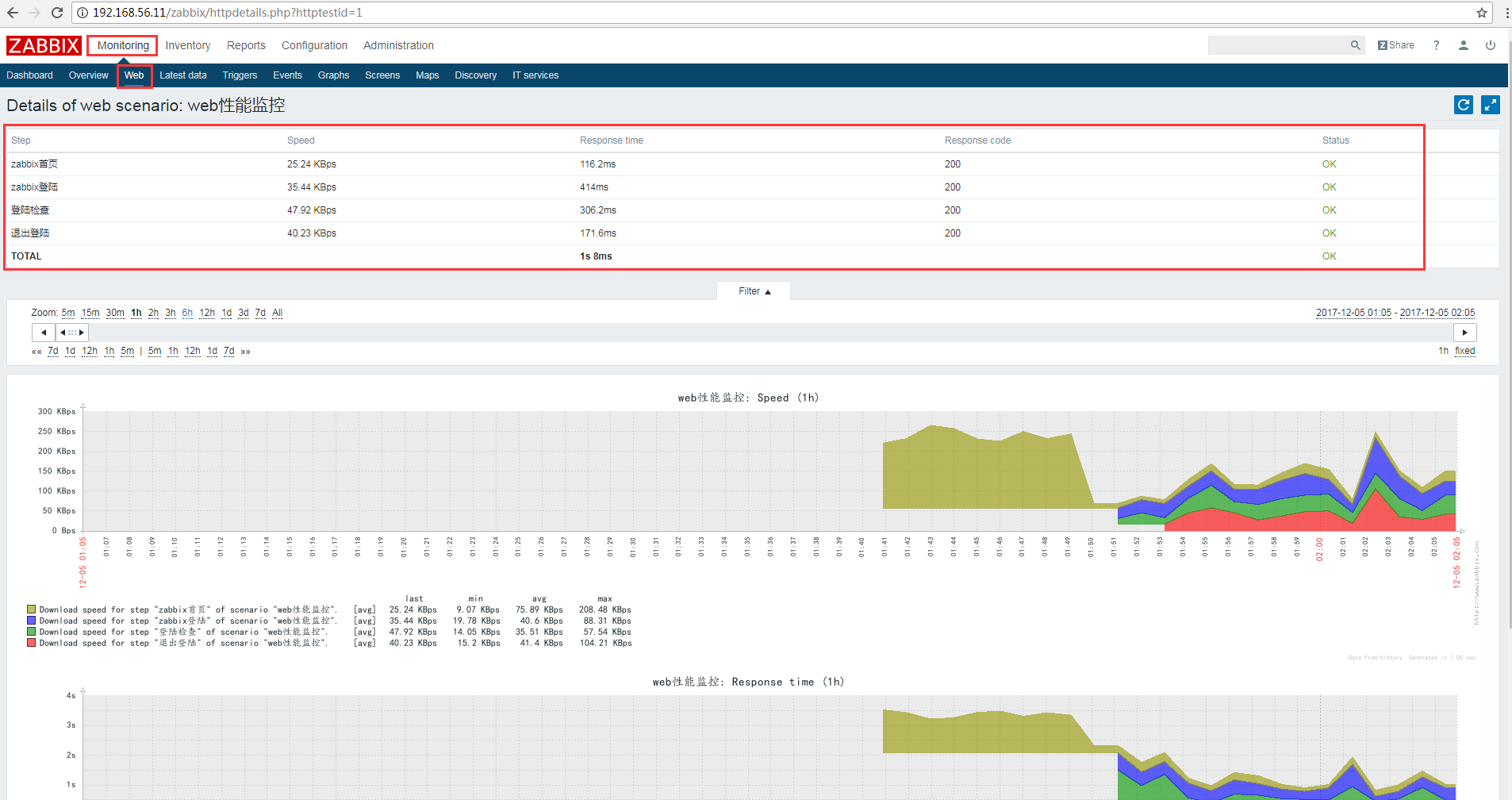Go to Maps submenu

point(427,75)
